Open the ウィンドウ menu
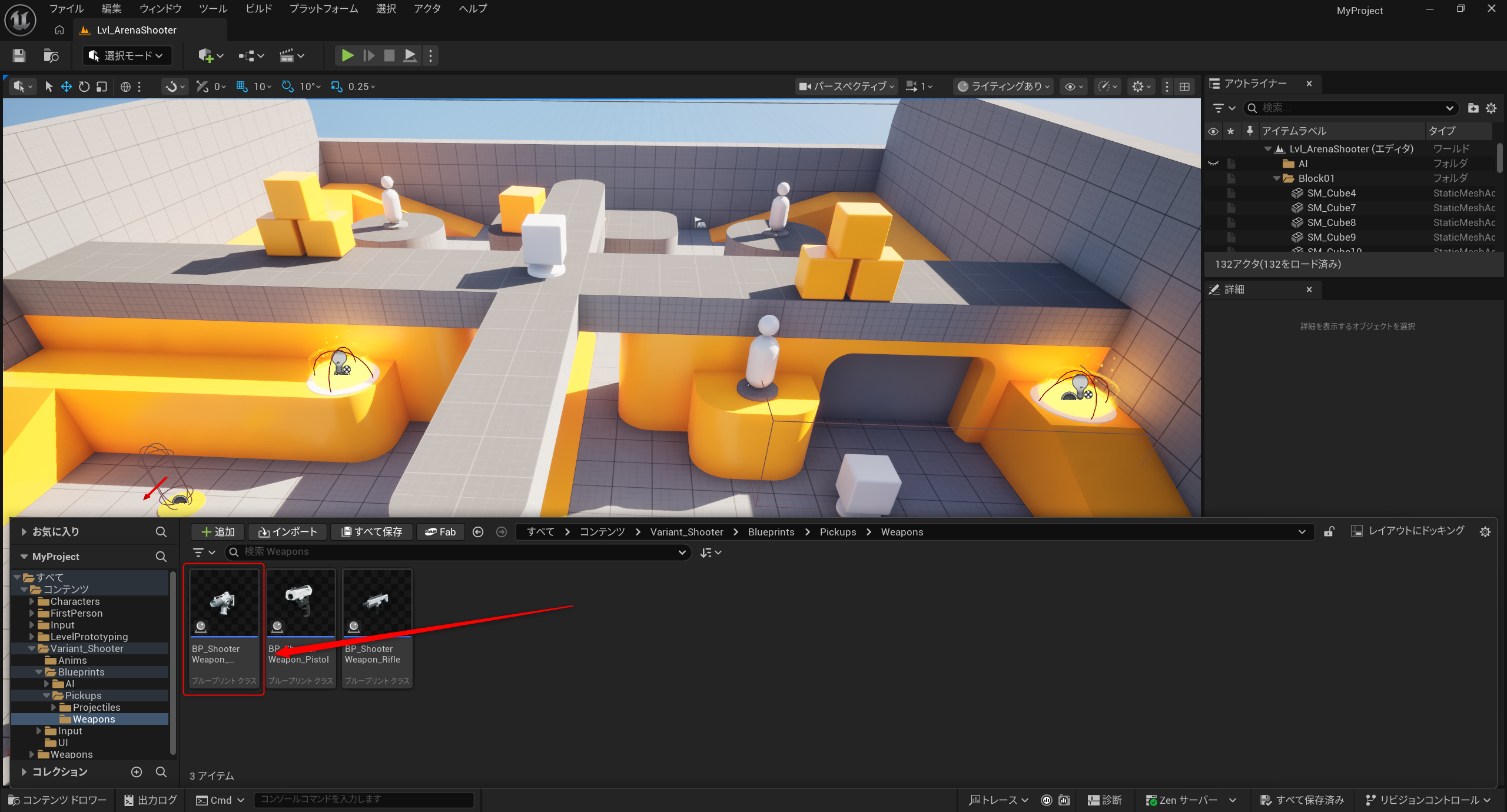Screen dimensions: 1507x812 (160, 8)
